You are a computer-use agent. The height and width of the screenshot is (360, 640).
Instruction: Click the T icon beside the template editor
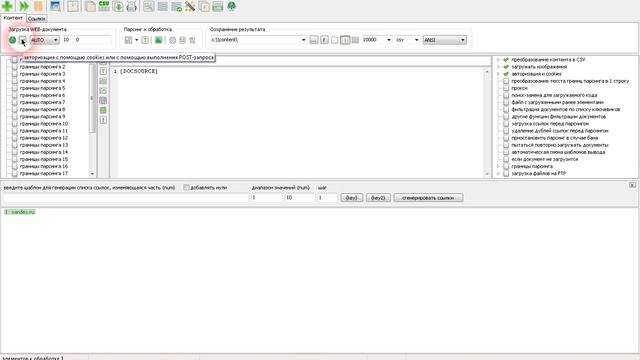coord(103,71)
